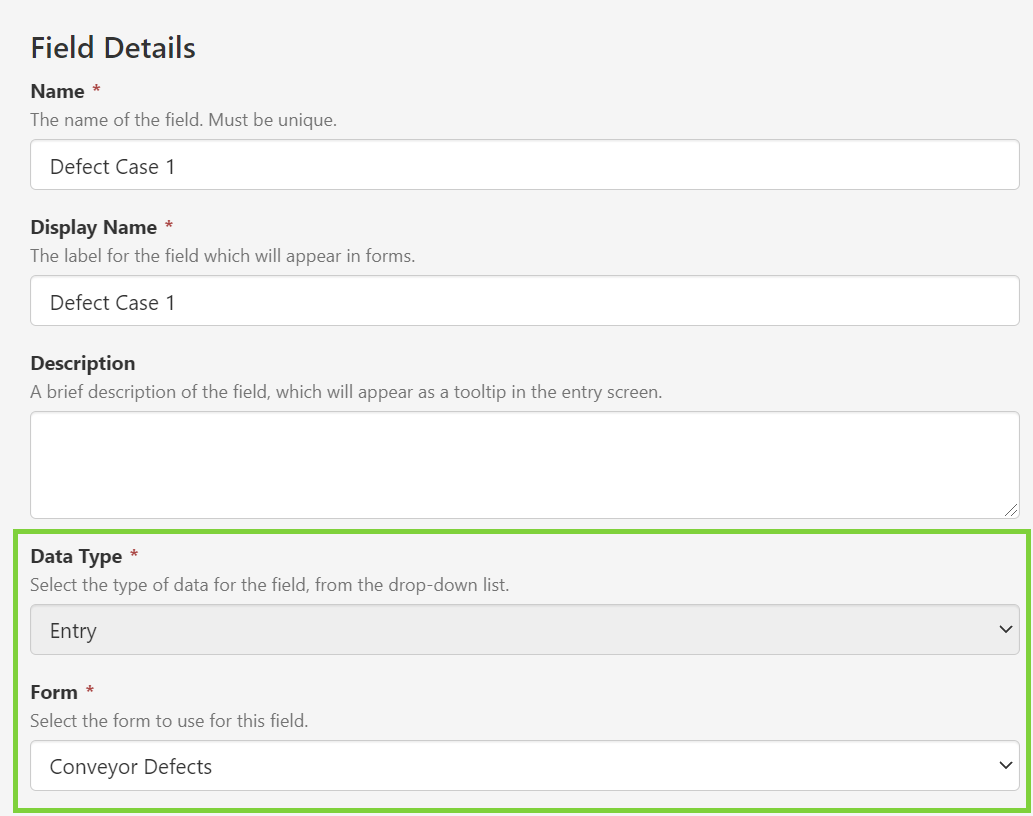The height and width of the screenshot is (816, 1033).
Task: Click the Name field label
Action: pyautogui.click(x=57, y=92)
